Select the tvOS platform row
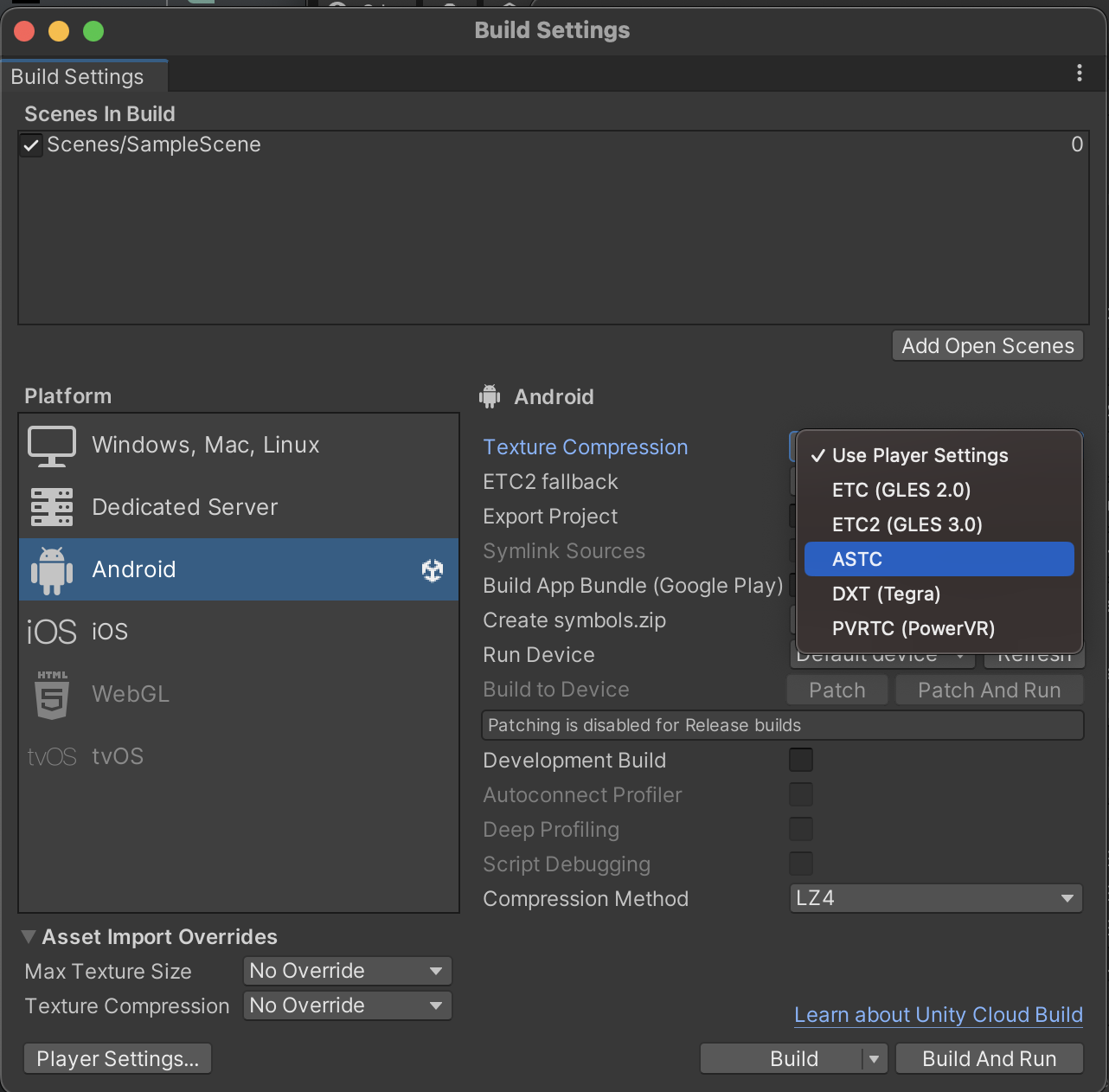The image size is (1109, 1092). (x=239, y=756)
